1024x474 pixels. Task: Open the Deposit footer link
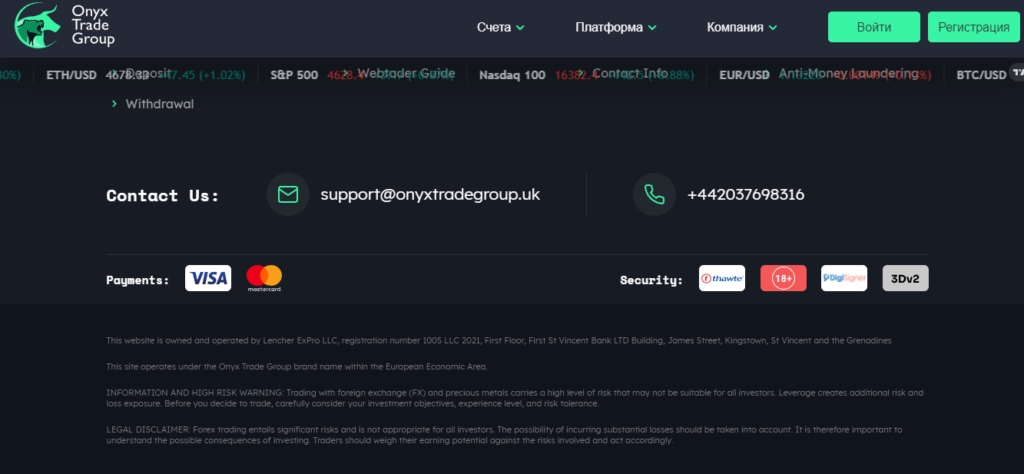click(x=148, y=73)
